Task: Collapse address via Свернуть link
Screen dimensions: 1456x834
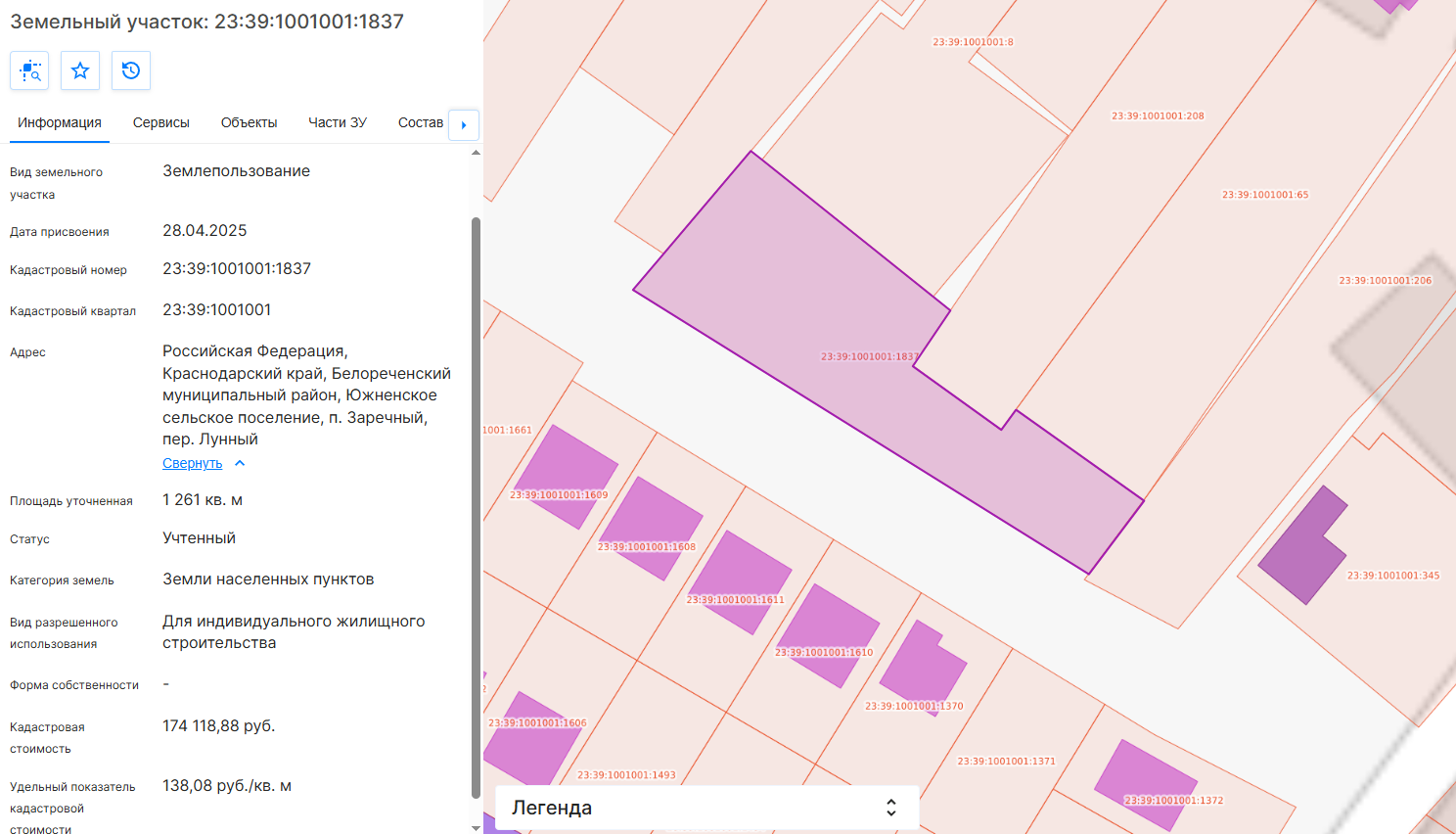Action: click(193, 463)
